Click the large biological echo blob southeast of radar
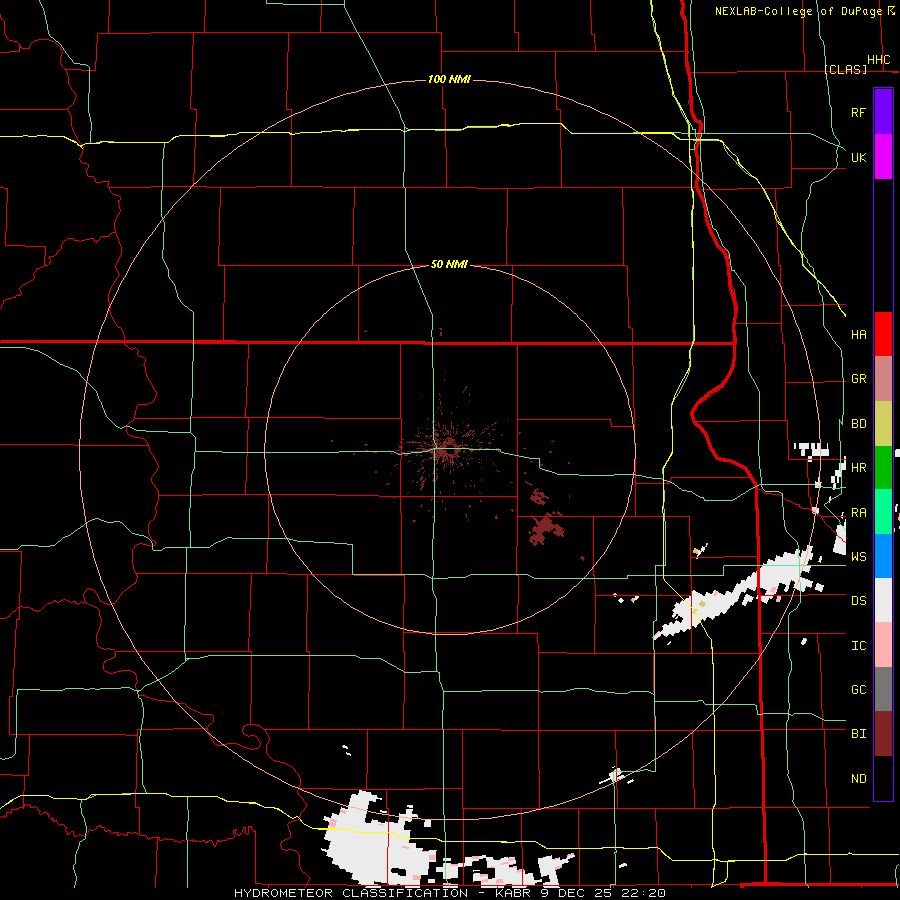 [x=546, y=529]
